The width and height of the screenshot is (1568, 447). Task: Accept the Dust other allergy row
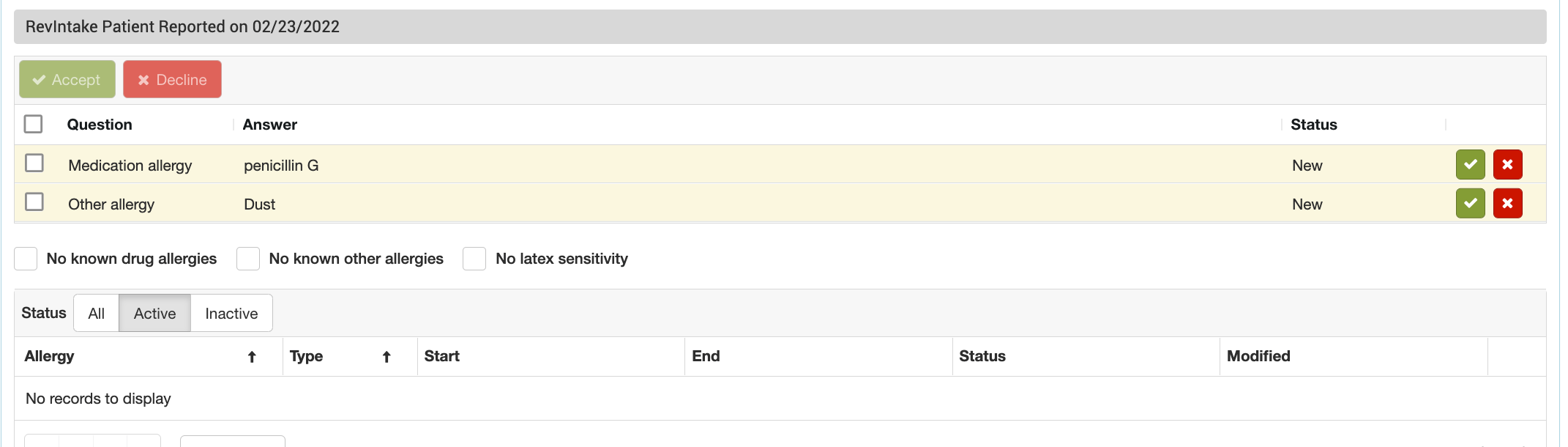pyautogui.click(x=1470, y=204)
